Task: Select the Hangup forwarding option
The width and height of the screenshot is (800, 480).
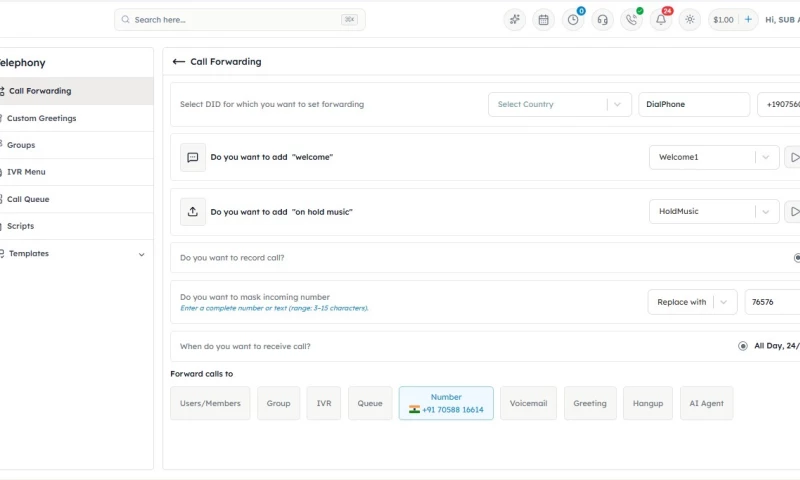Action: click(648, 403)
